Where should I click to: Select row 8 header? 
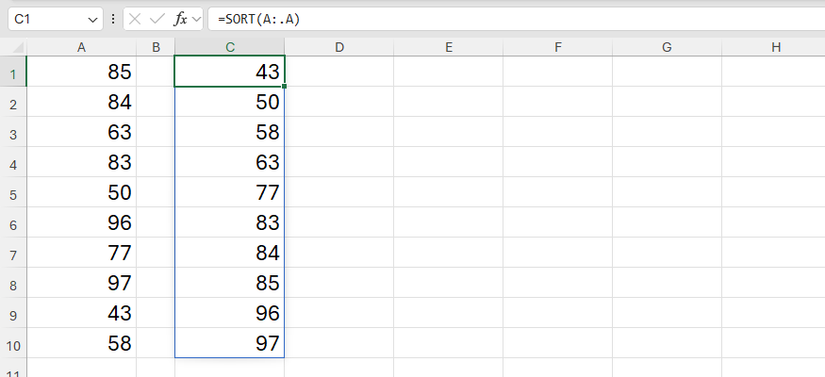pyautogui.click(x=13, y=283)
